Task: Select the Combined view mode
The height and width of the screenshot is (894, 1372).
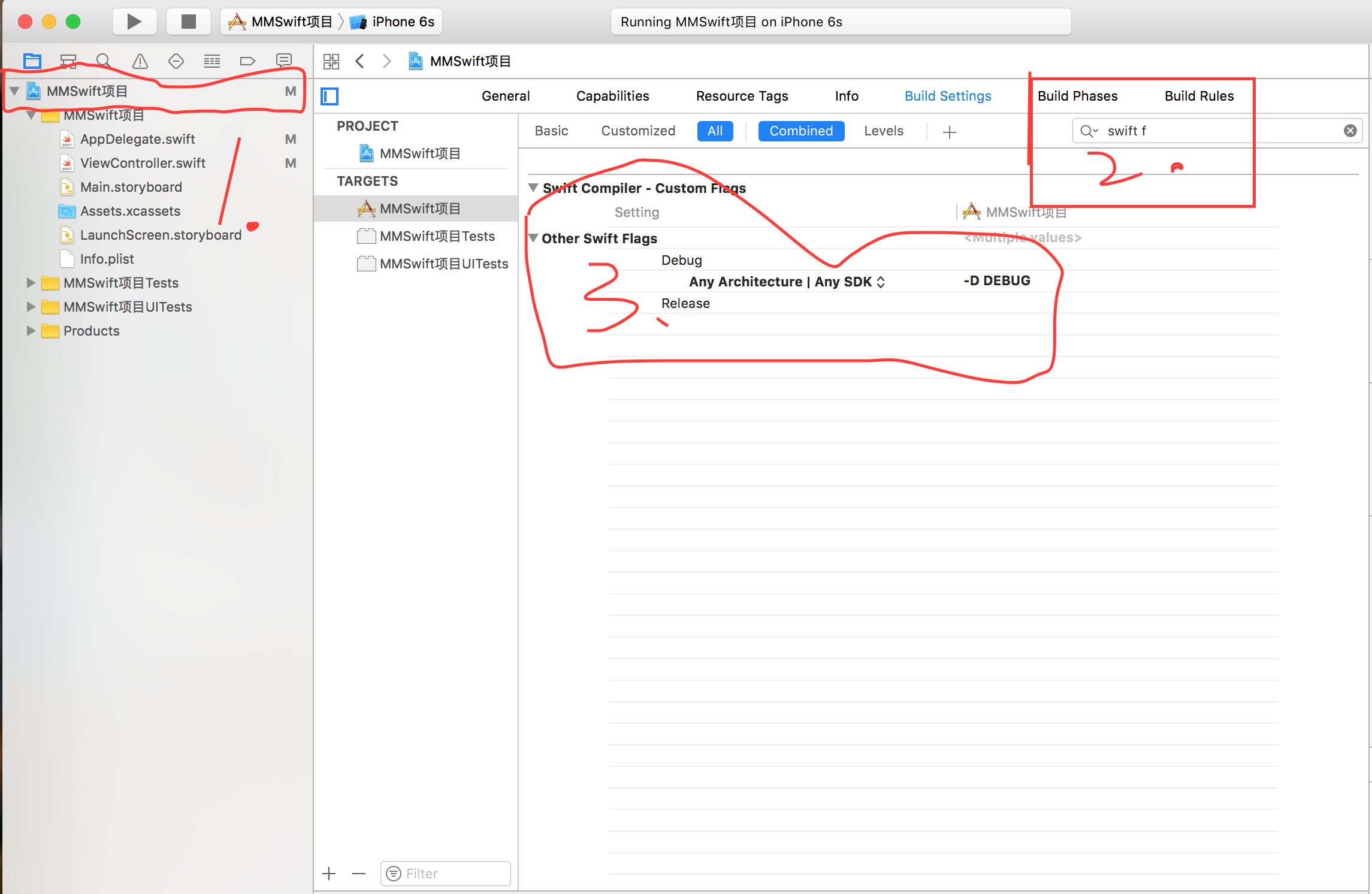Action: (801, 131)
